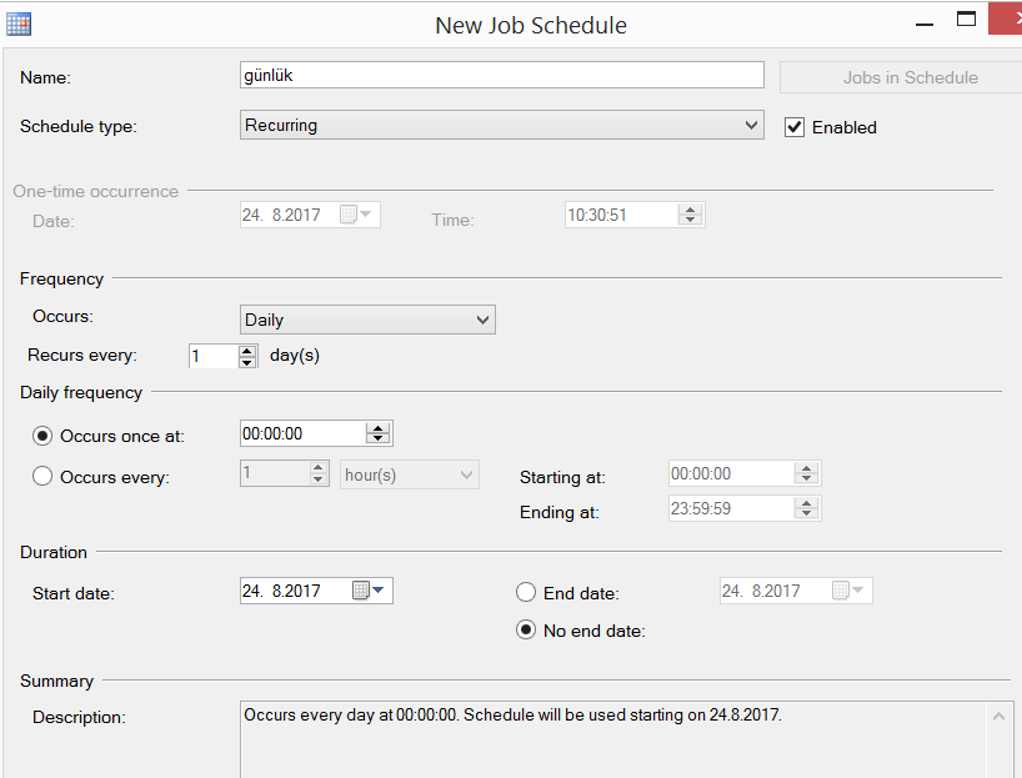Click the Daily frequency section label
Viewport: 1022px width, 778px height.
click(x=81, y=393)
